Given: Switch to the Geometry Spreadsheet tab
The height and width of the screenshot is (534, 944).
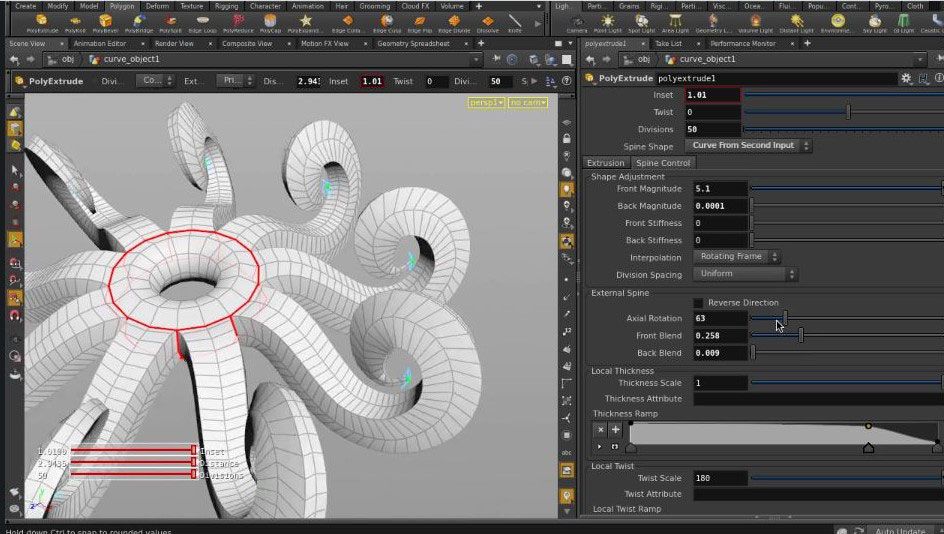Looking at the screenshot, I should click(x=413, y=44).
